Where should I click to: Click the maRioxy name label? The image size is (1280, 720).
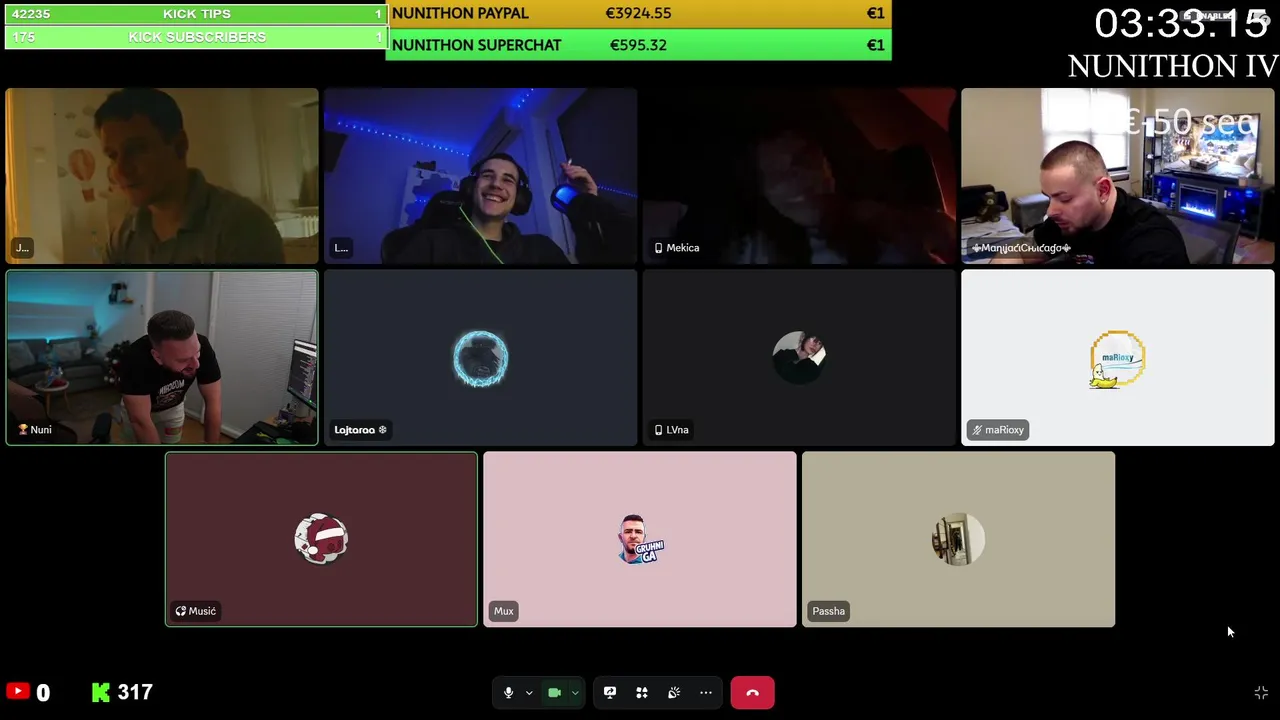pyautogui.click(x=999, y=430)
